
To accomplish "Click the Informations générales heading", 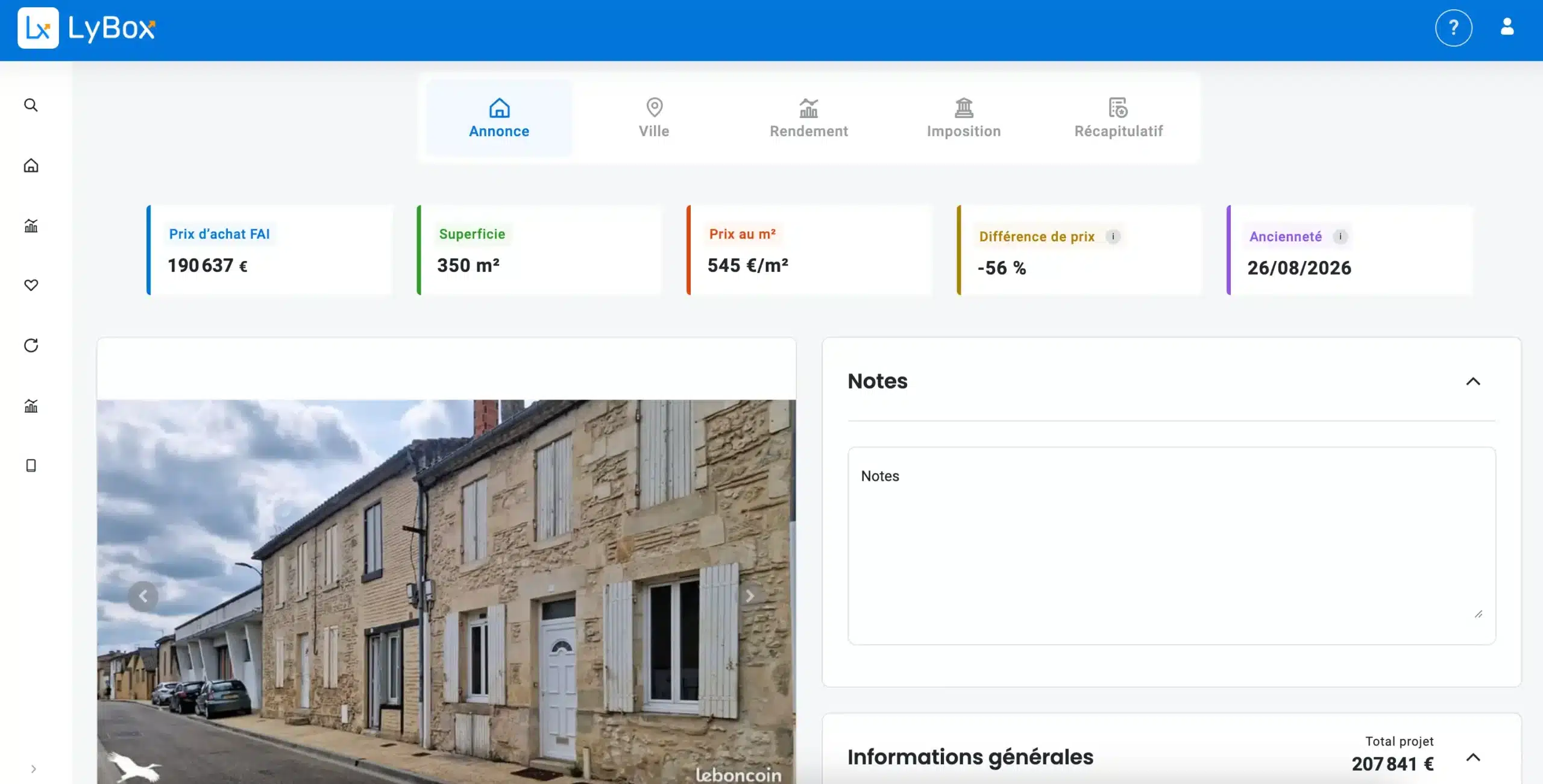I will pos(970,757).
